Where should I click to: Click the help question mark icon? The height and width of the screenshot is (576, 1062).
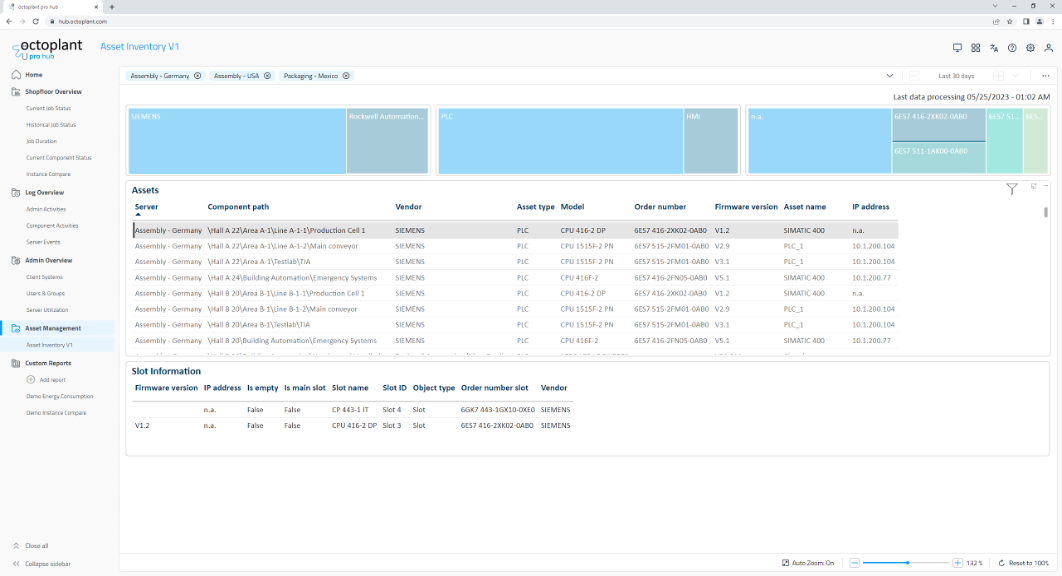click(x=1012, y=47)
